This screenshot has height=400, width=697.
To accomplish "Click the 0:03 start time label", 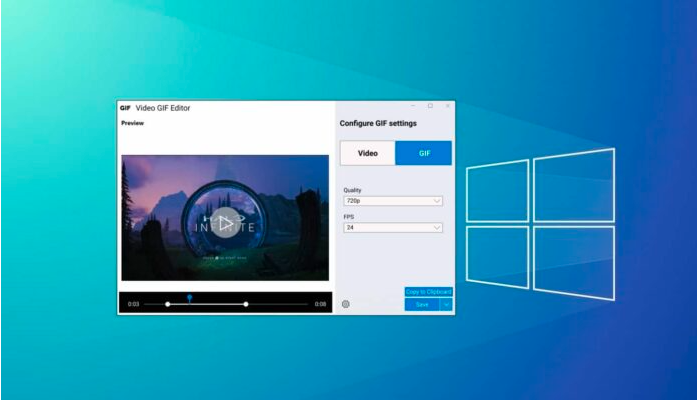I will point(133,304).
